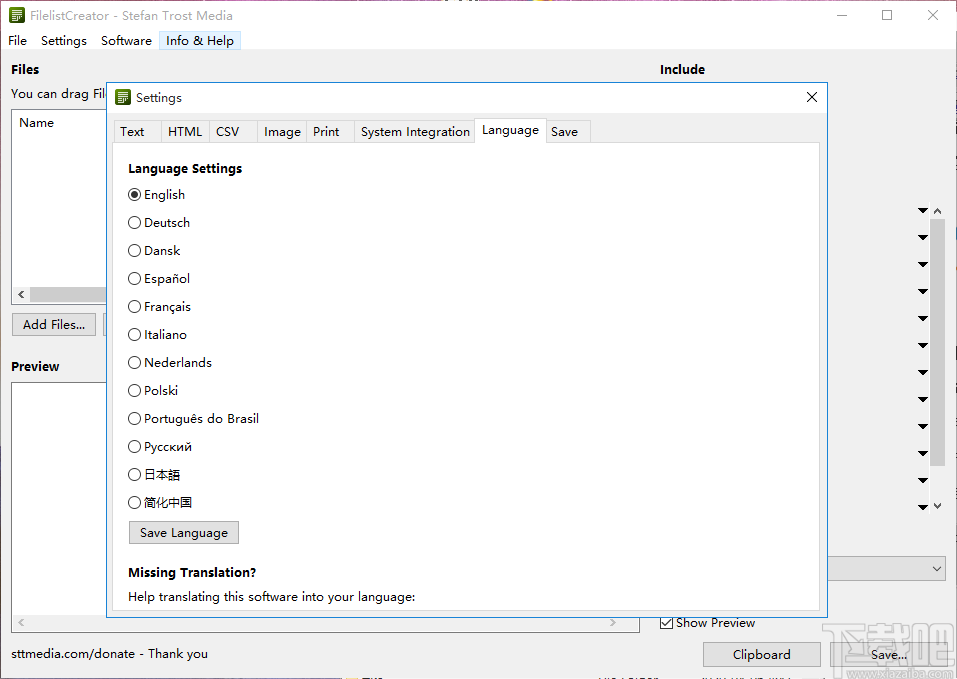The width and height of the screenshot is (957, 679).
Task: Expand the topmost Include dropdown arrow
Action: (x=922, y=210)
